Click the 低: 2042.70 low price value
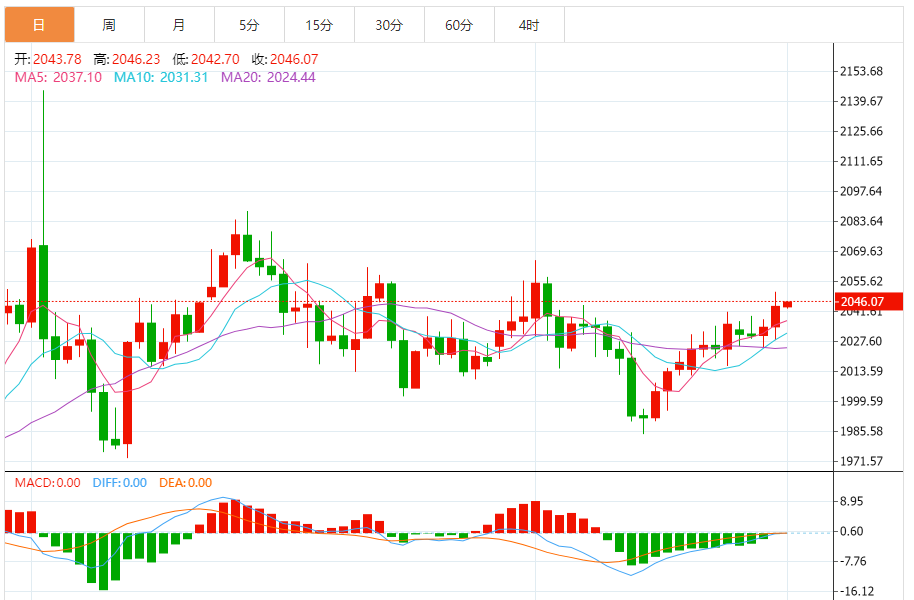 (206, 59)
